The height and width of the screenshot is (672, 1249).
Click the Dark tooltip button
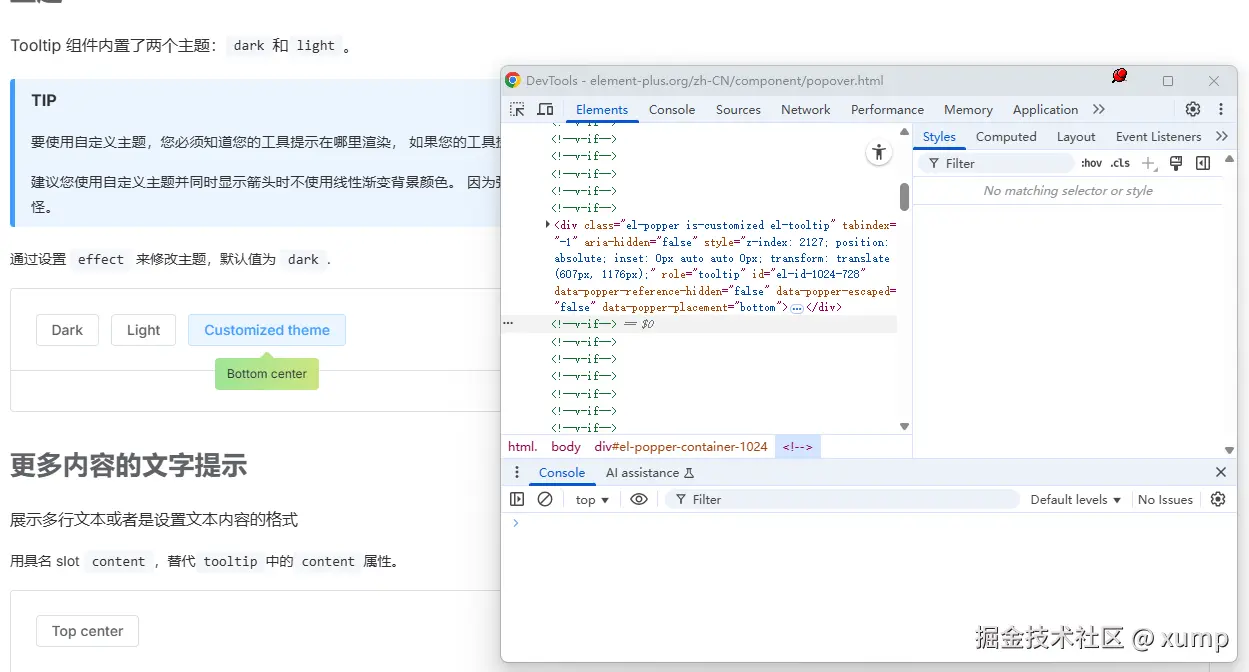click(x=67, y=330)
